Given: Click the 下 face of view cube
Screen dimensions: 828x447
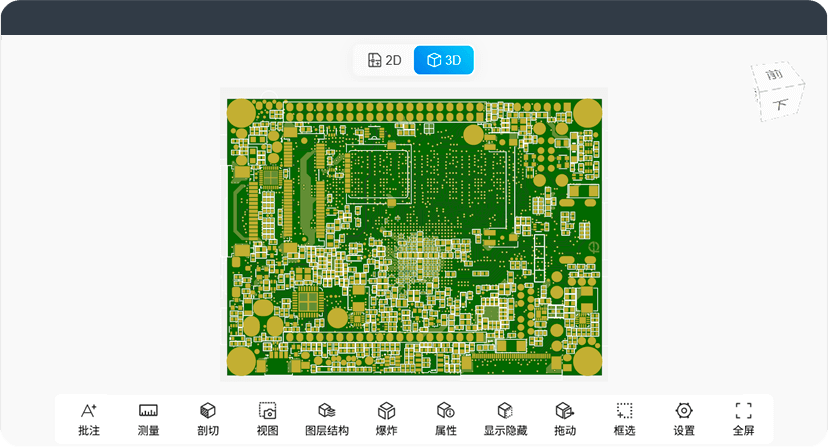Looking at the screenshot, I should 782,104.
